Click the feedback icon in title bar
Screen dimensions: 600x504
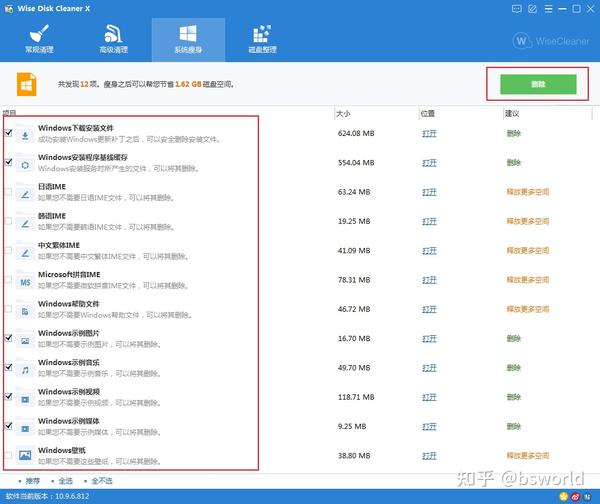(516, 9)
